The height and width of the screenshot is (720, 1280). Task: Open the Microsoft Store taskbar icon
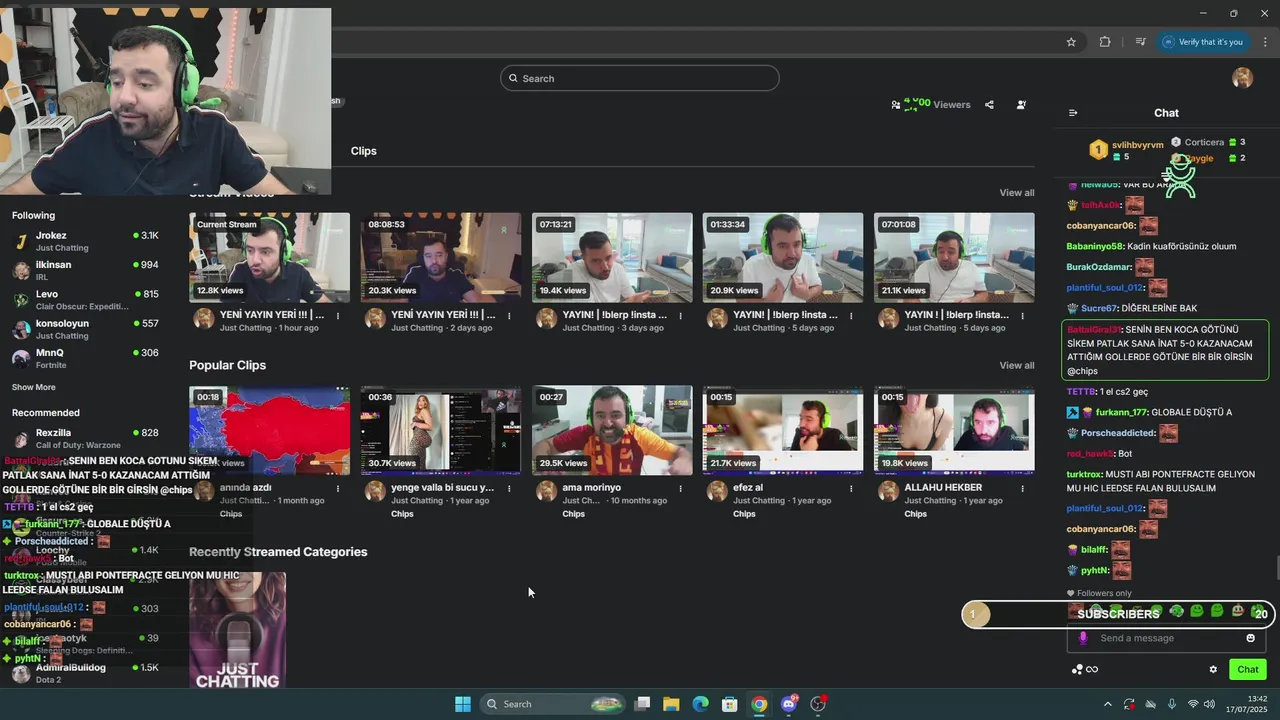(730, 704)
